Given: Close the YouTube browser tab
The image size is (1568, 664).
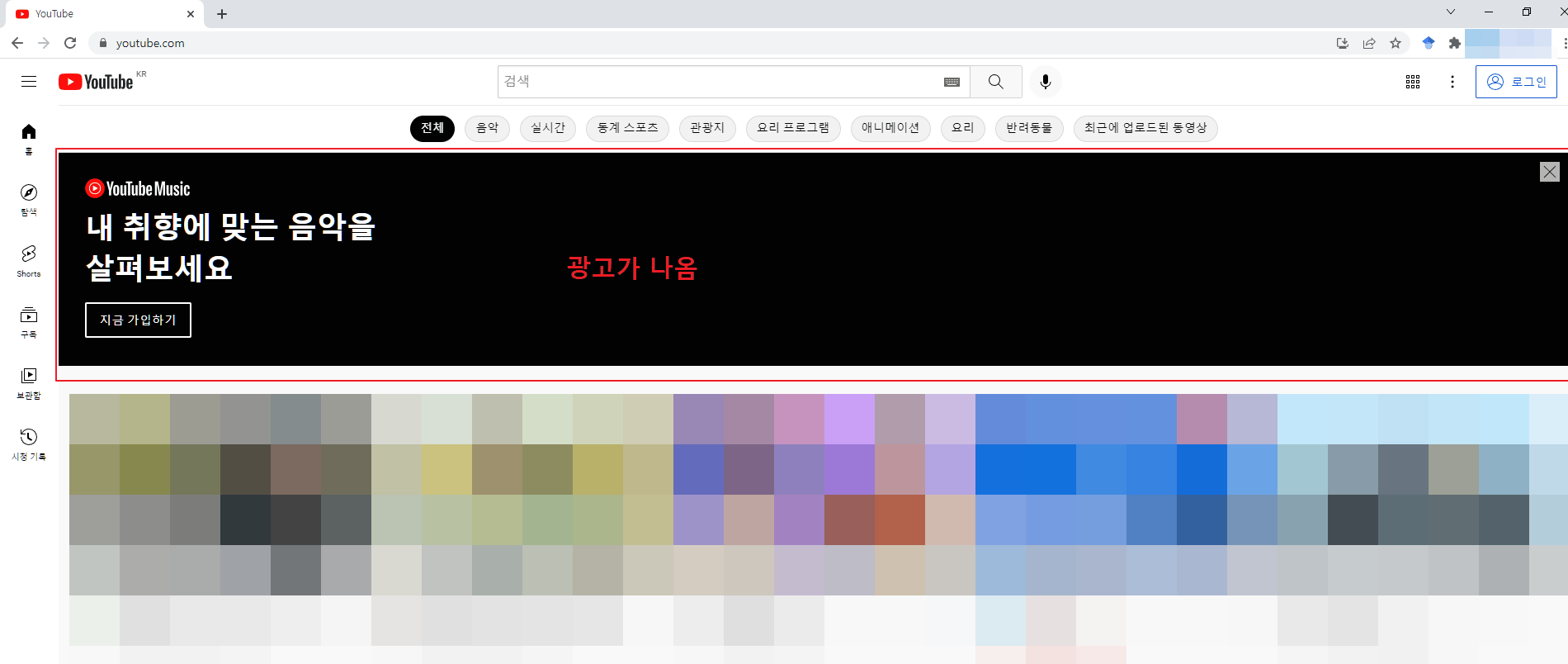Looking at the screenshot, I should point(191,14).
